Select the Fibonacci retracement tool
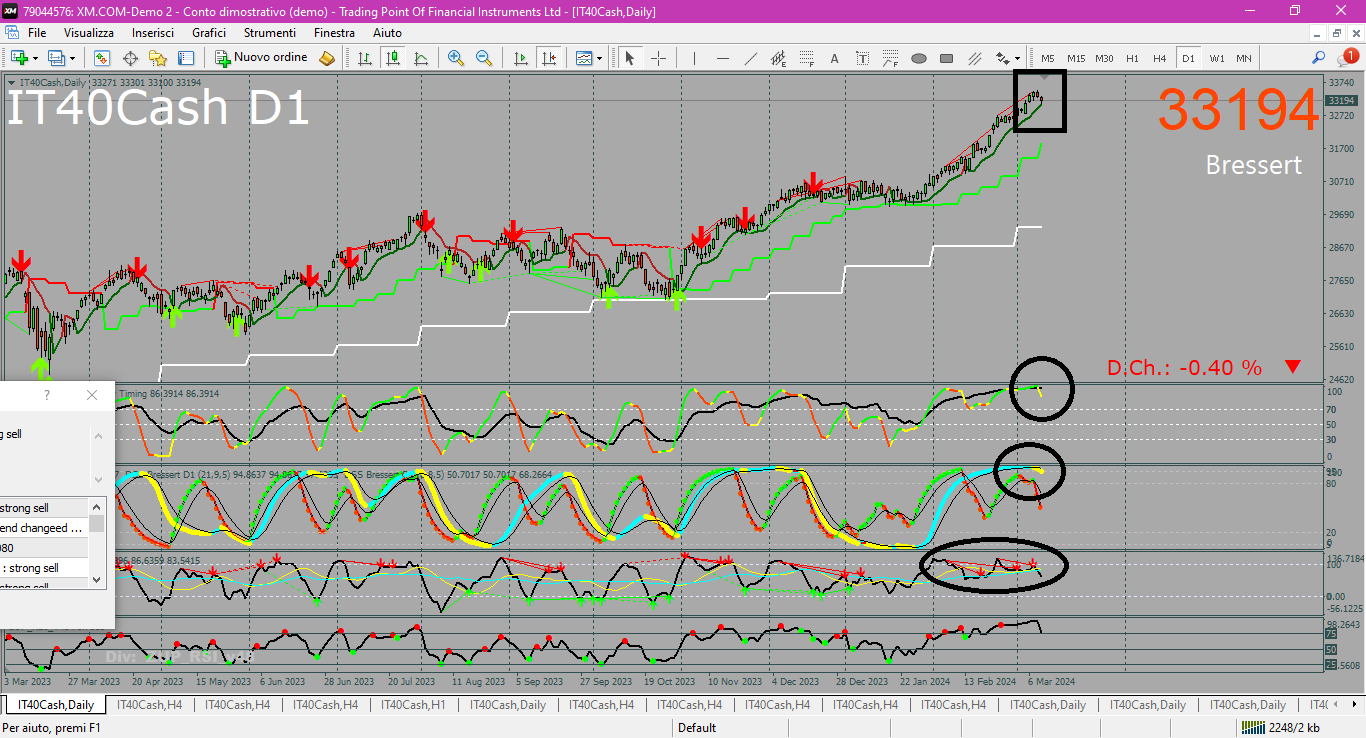The image size is (1366, 738). coord(807,58)
